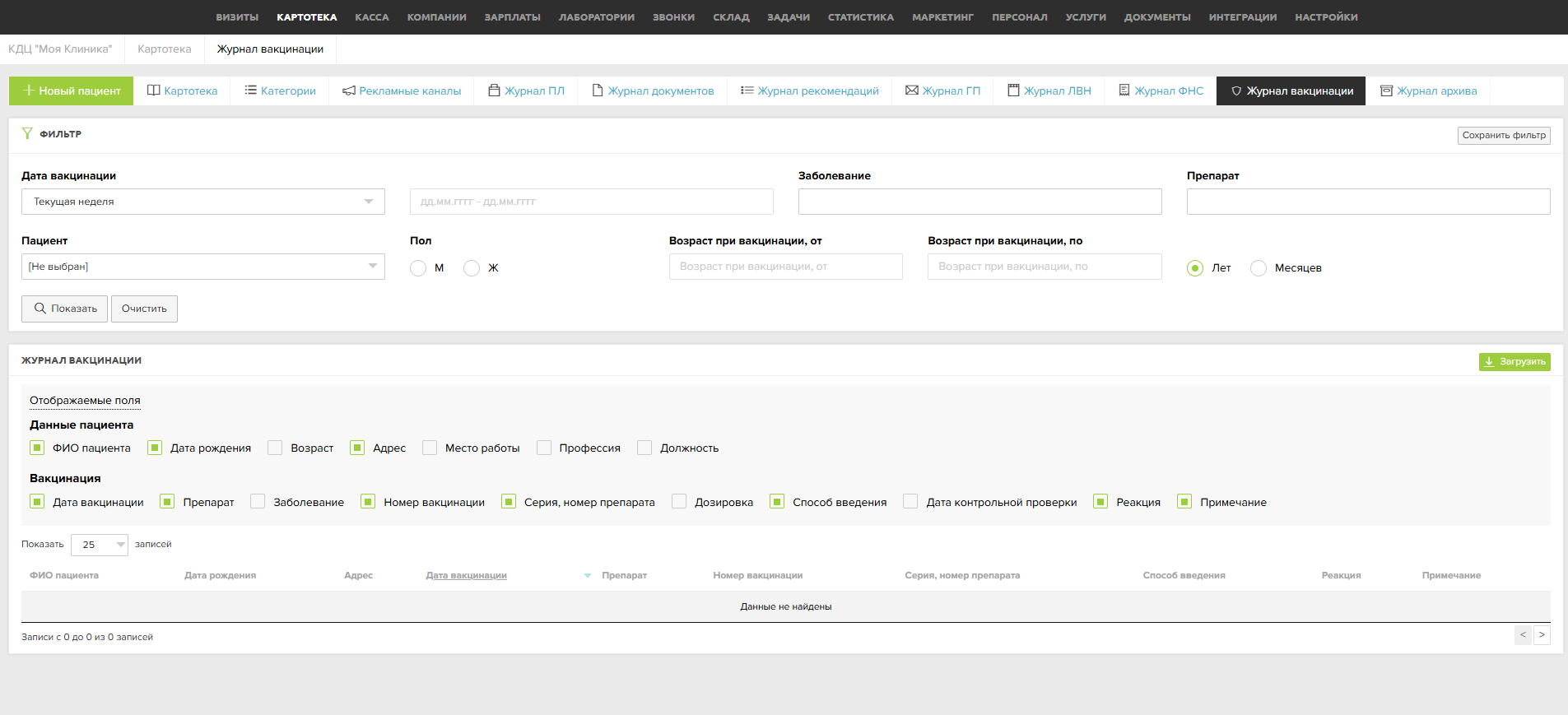Toggle Серия, номер препарата checkbox
Screen dimensions: 1568x715
point(509,501)
